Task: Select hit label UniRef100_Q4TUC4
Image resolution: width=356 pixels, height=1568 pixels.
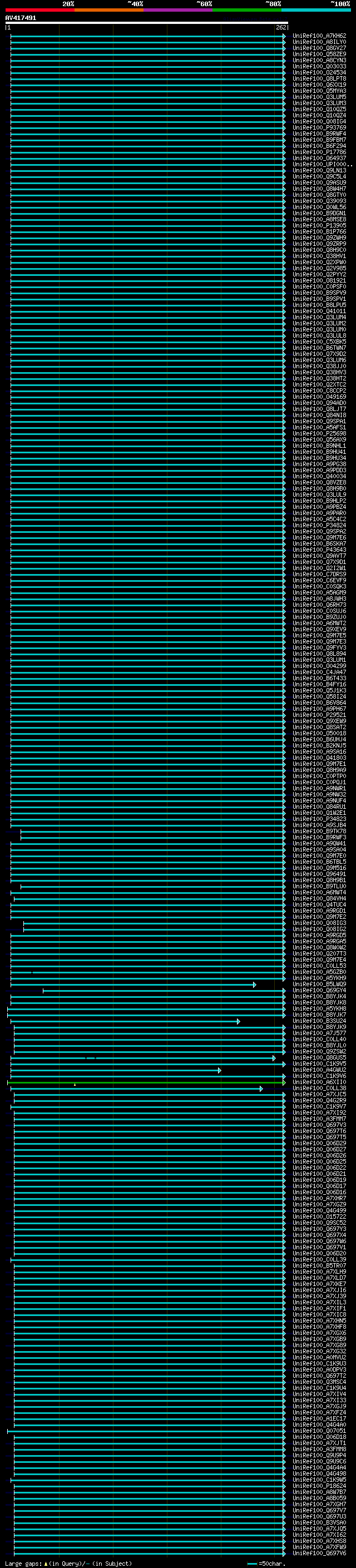Action: [319, 904]
